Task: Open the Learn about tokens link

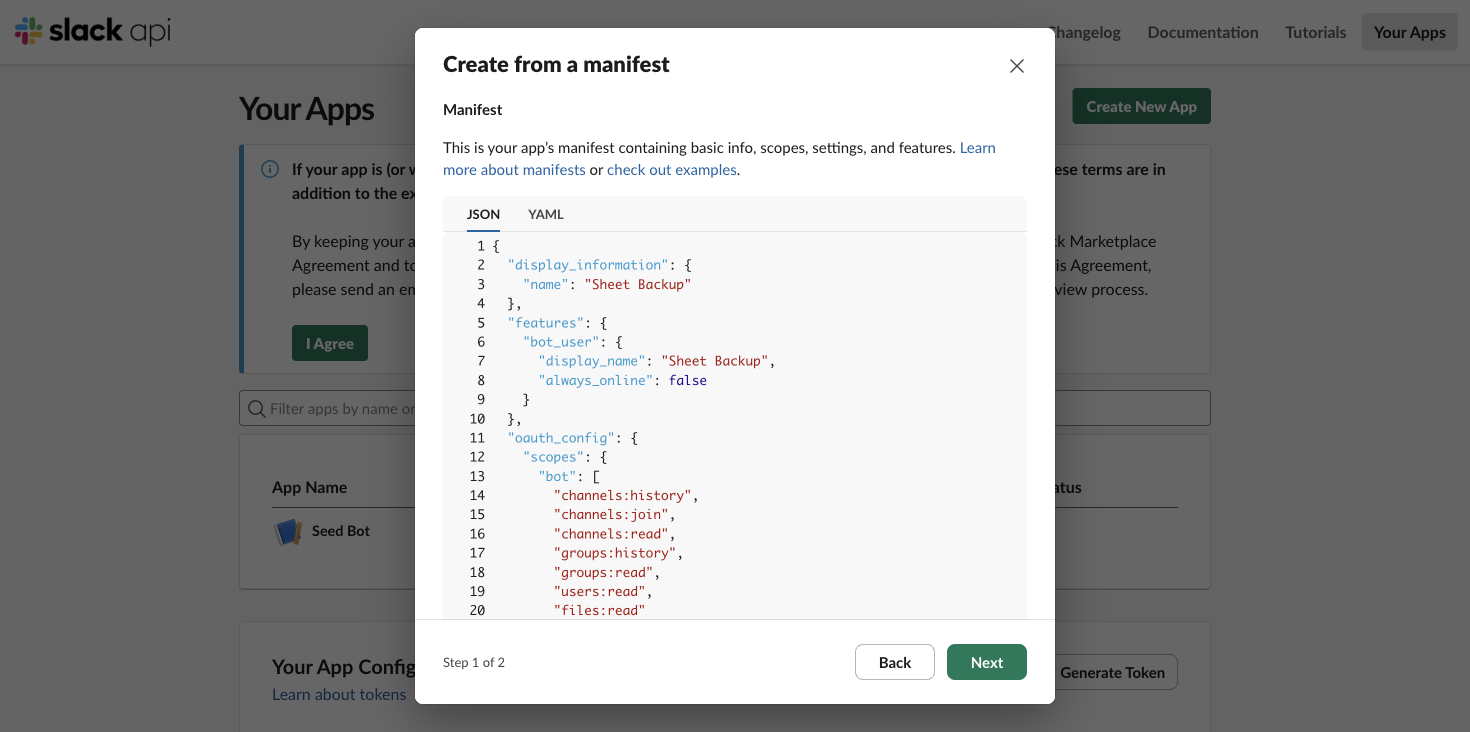Action: coord(339,694)
